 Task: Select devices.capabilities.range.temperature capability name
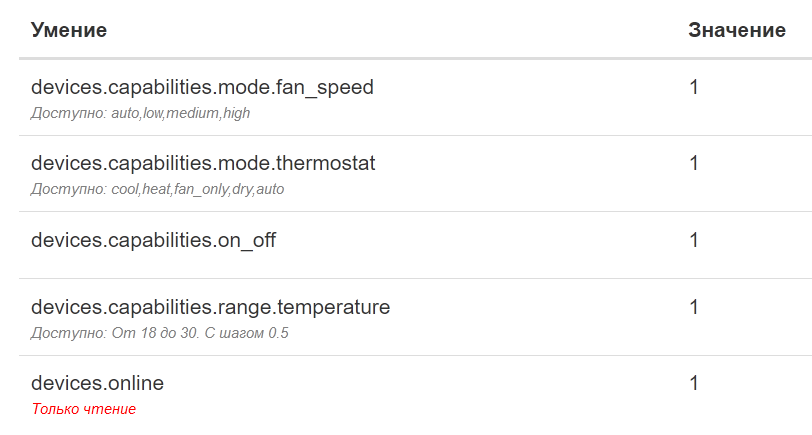[x=210, y=307]
